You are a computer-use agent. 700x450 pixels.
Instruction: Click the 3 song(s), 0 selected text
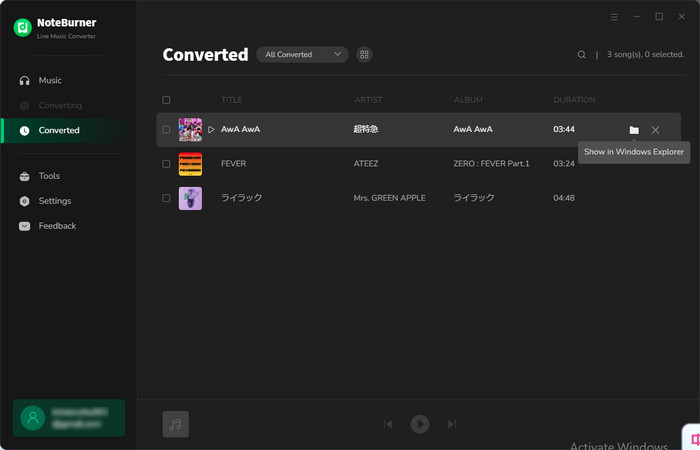(645, 54)
